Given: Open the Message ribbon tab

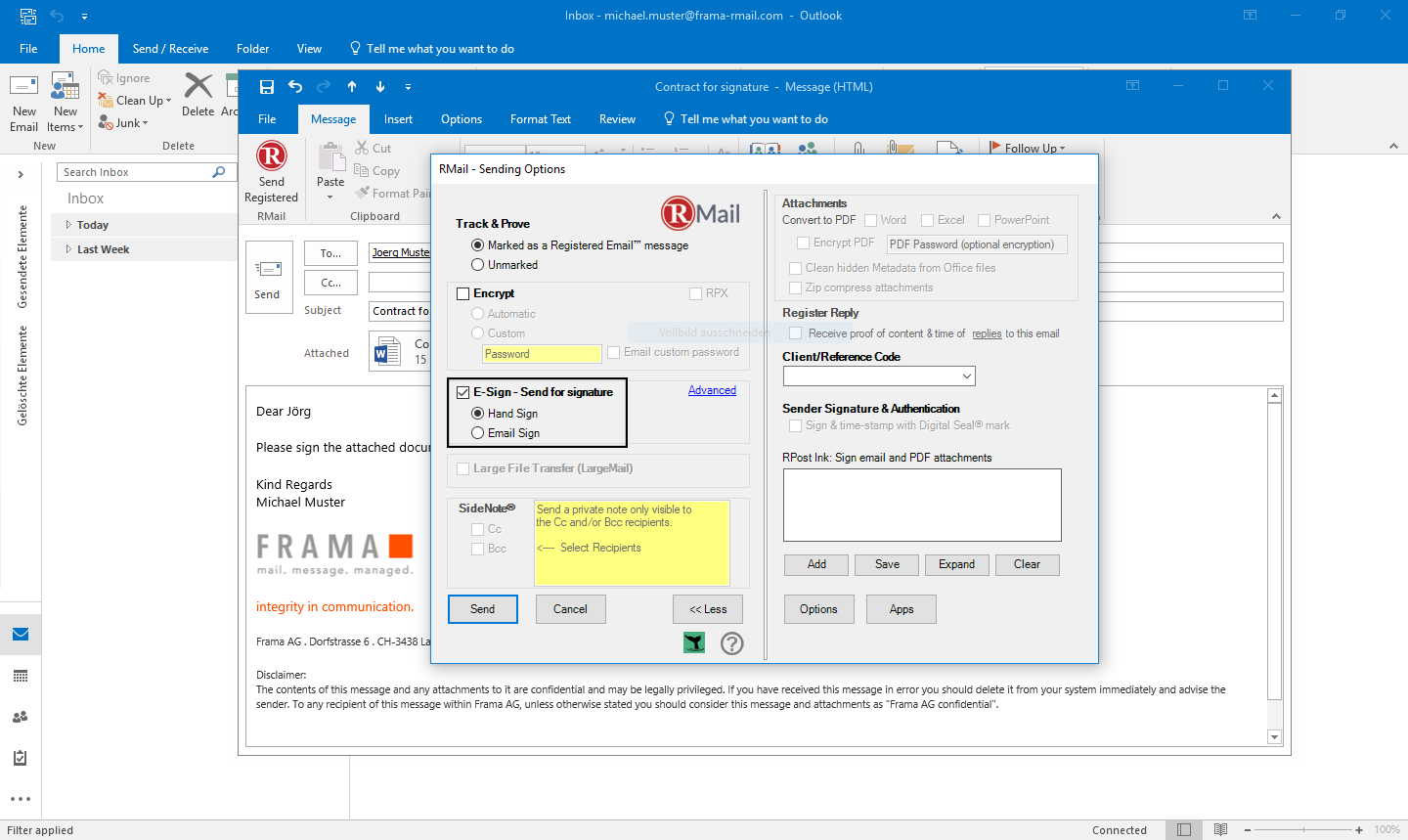Looking at the screenshot, I should (x=333, y=119).
